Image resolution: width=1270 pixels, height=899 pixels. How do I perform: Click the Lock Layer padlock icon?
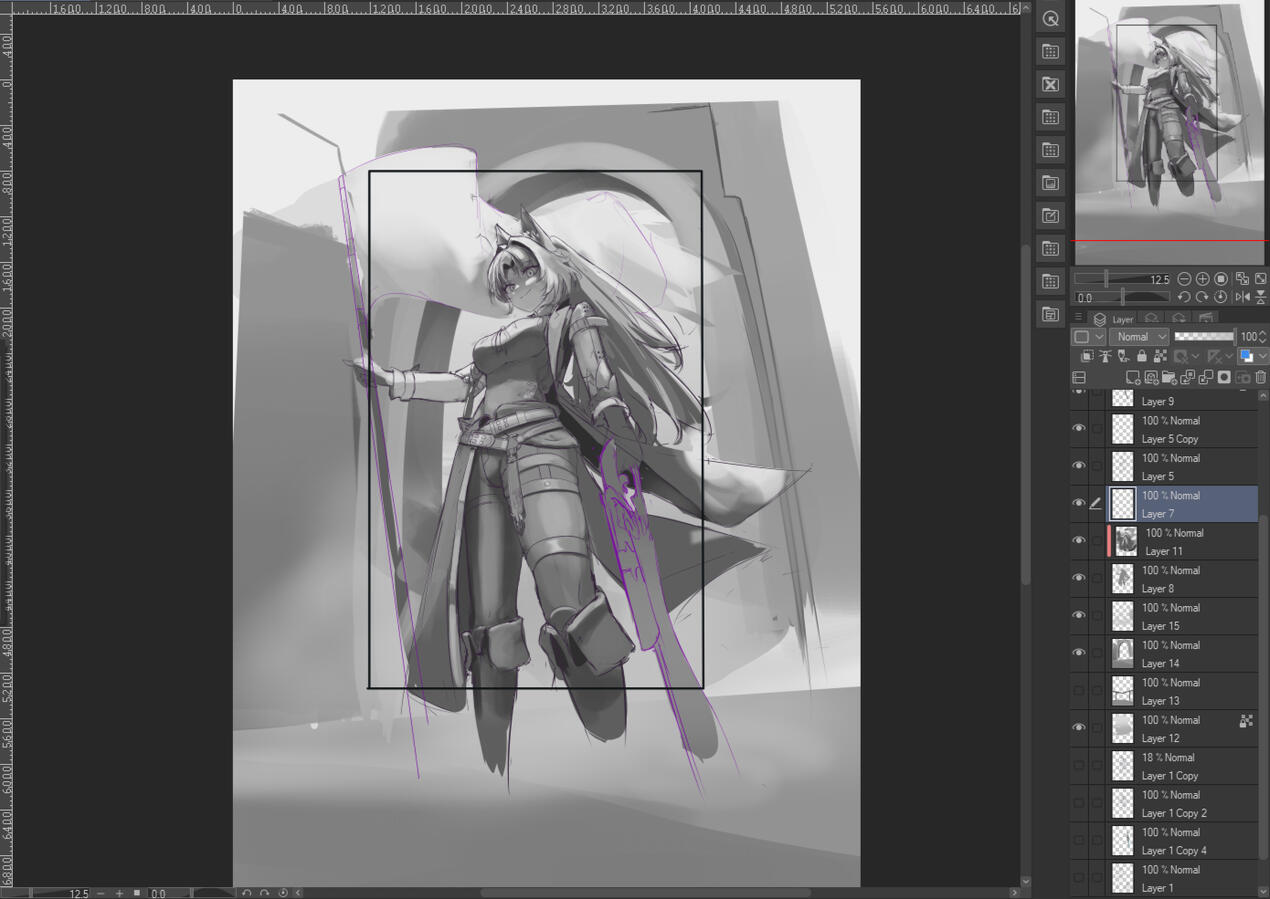1141,356
